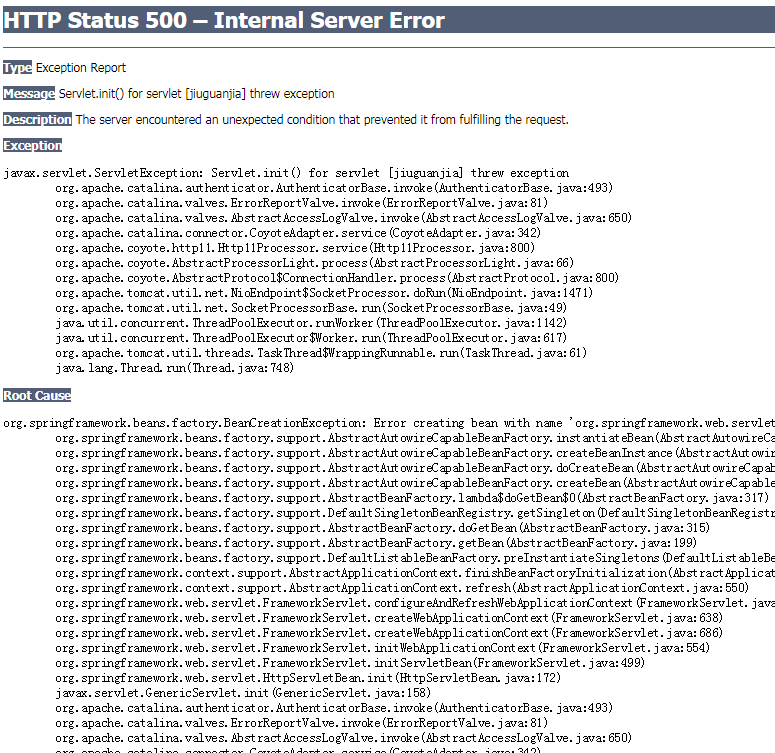775x753 pixels.
Task: Click the NioEndpoint.java:1471 stack line
Action: pyautogui.click(x=324, y=293)
